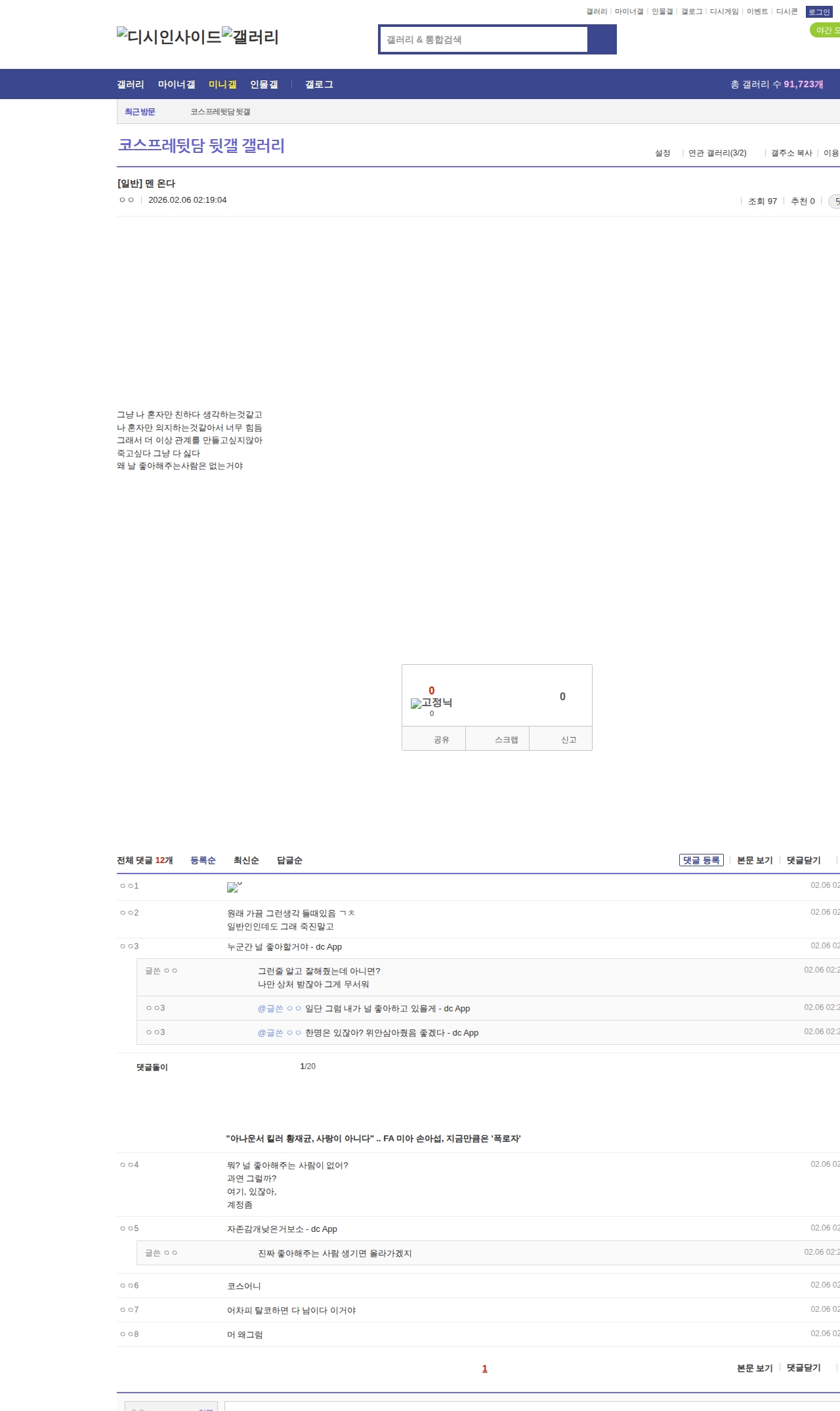The image size is (840, 1411).
Task: Click the blue search button
Action: pyautogui.click(x=602, y=39)
